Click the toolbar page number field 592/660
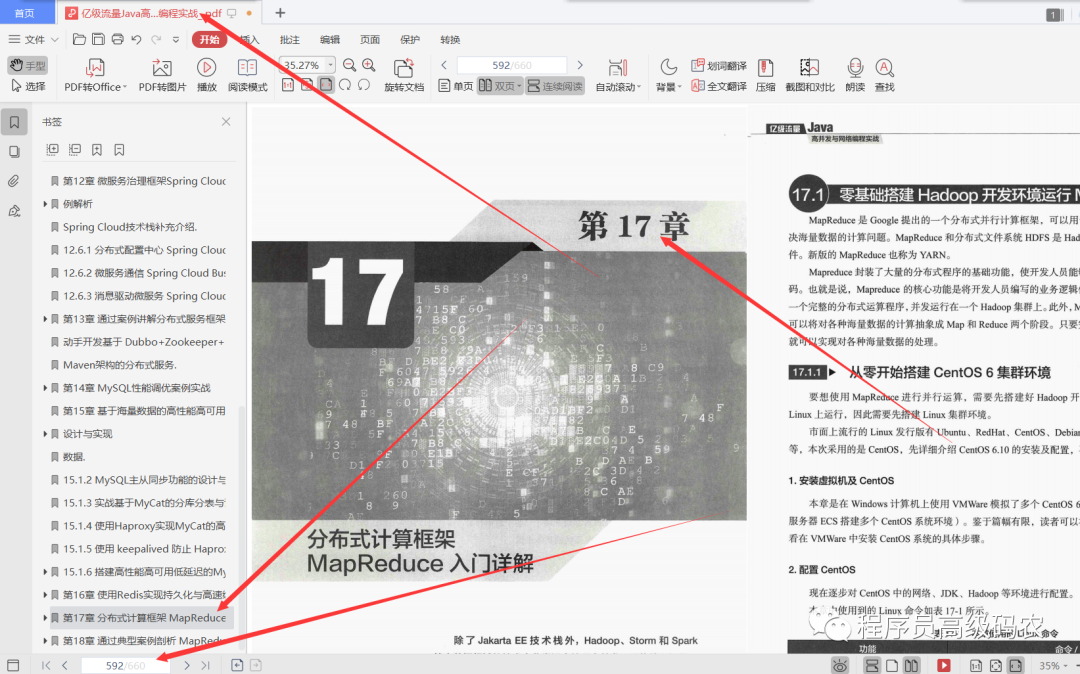Viewport: 1080px width, 674px height. click(x=512, y=65)
